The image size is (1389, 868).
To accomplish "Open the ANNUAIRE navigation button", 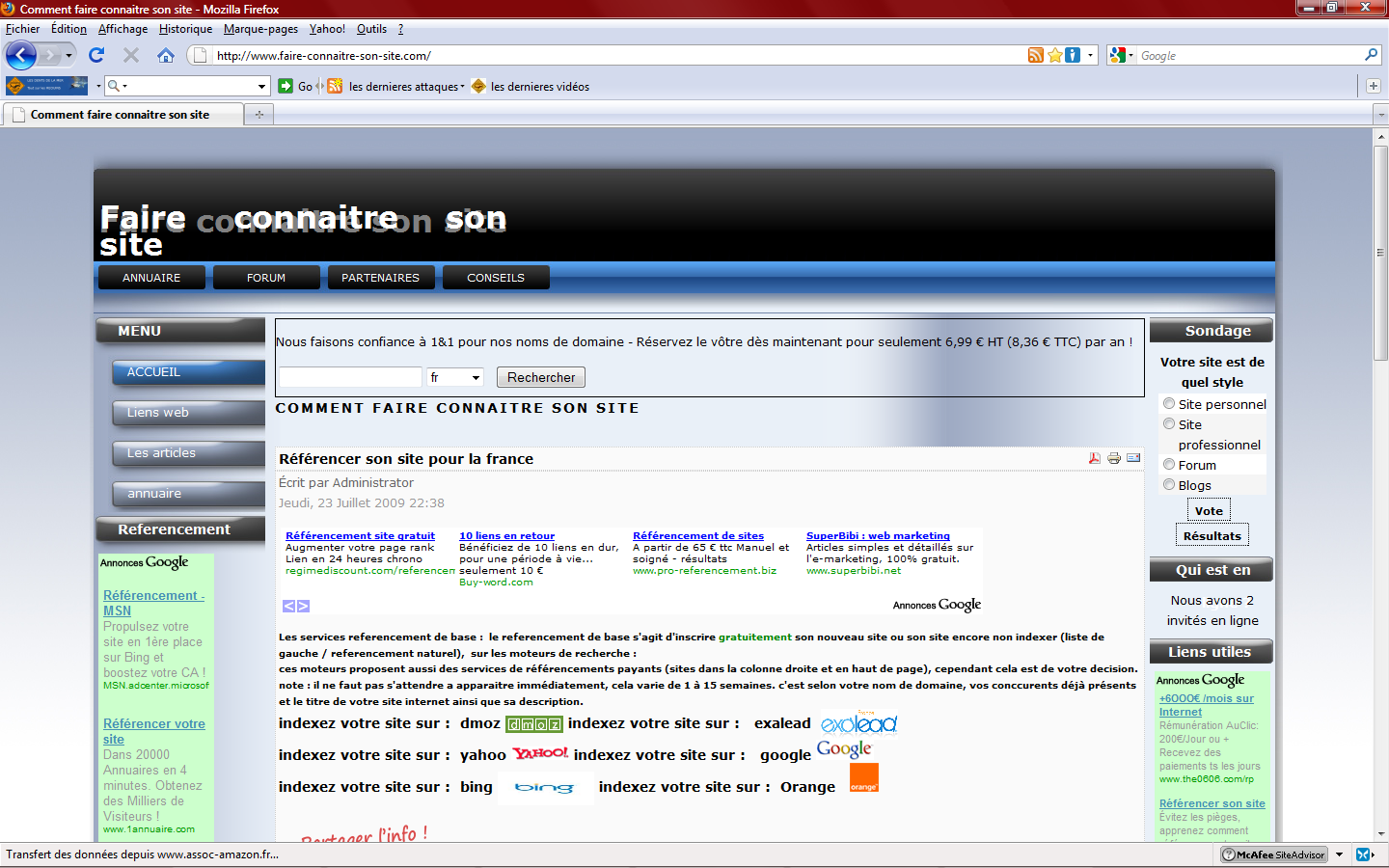I will [151, 277].
